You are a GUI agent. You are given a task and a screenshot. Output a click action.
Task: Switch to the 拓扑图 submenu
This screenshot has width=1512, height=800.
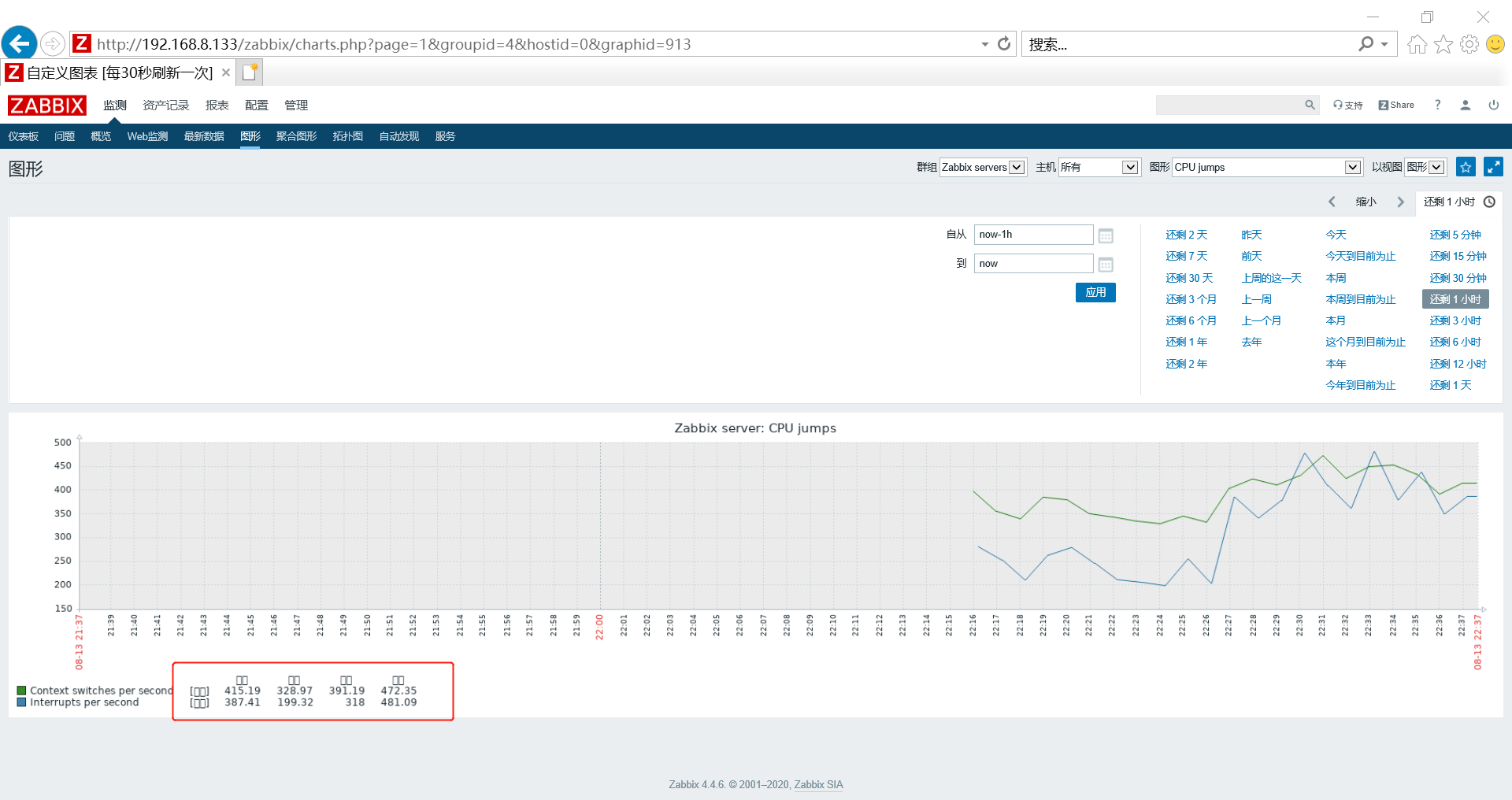pos(348,136)
